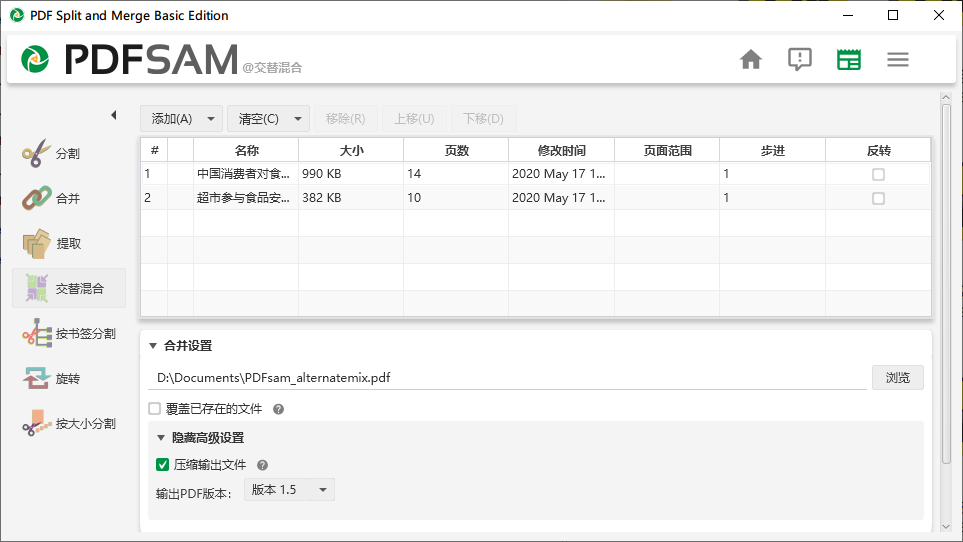Select the 交替混合 tool

[x=69, y=288]
